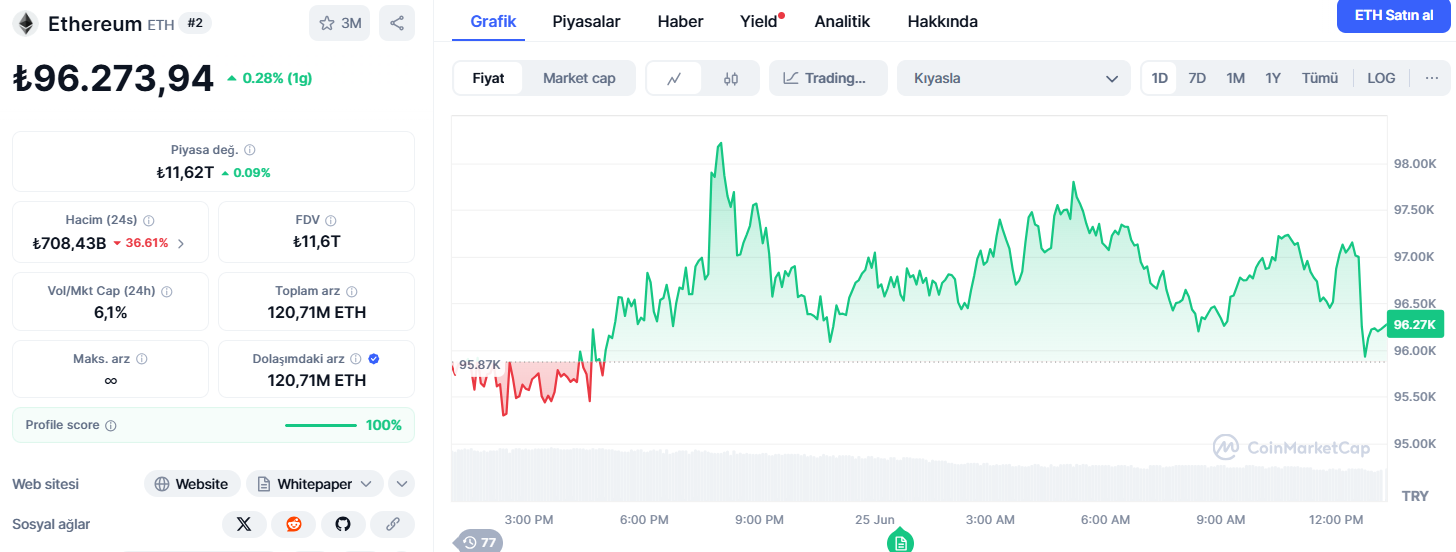Click info icon next to Toplam arz

pyautogui.click(x=352, y=291)
